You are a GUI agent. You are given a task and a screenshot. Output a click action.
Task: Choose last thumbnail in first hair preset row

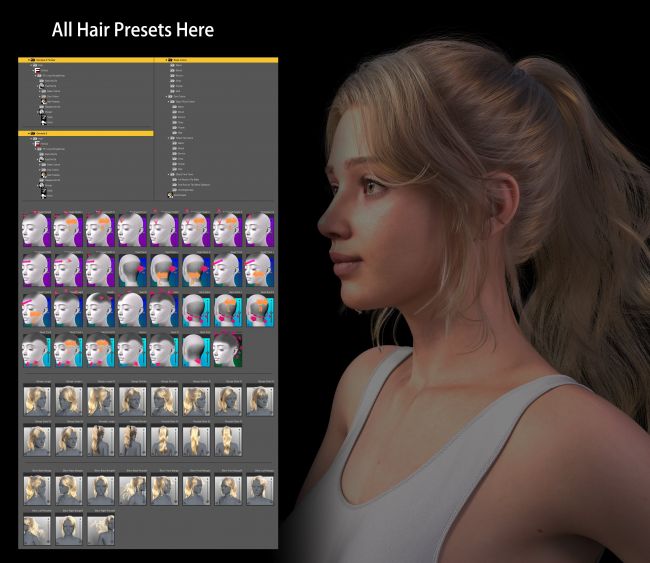pyautogui.click(x=261, y=400)
